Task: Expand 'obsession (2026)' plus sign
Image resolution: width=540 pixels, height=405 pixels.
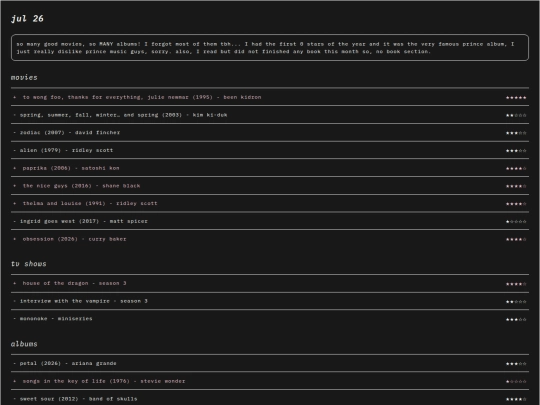Action: point(14,239)
